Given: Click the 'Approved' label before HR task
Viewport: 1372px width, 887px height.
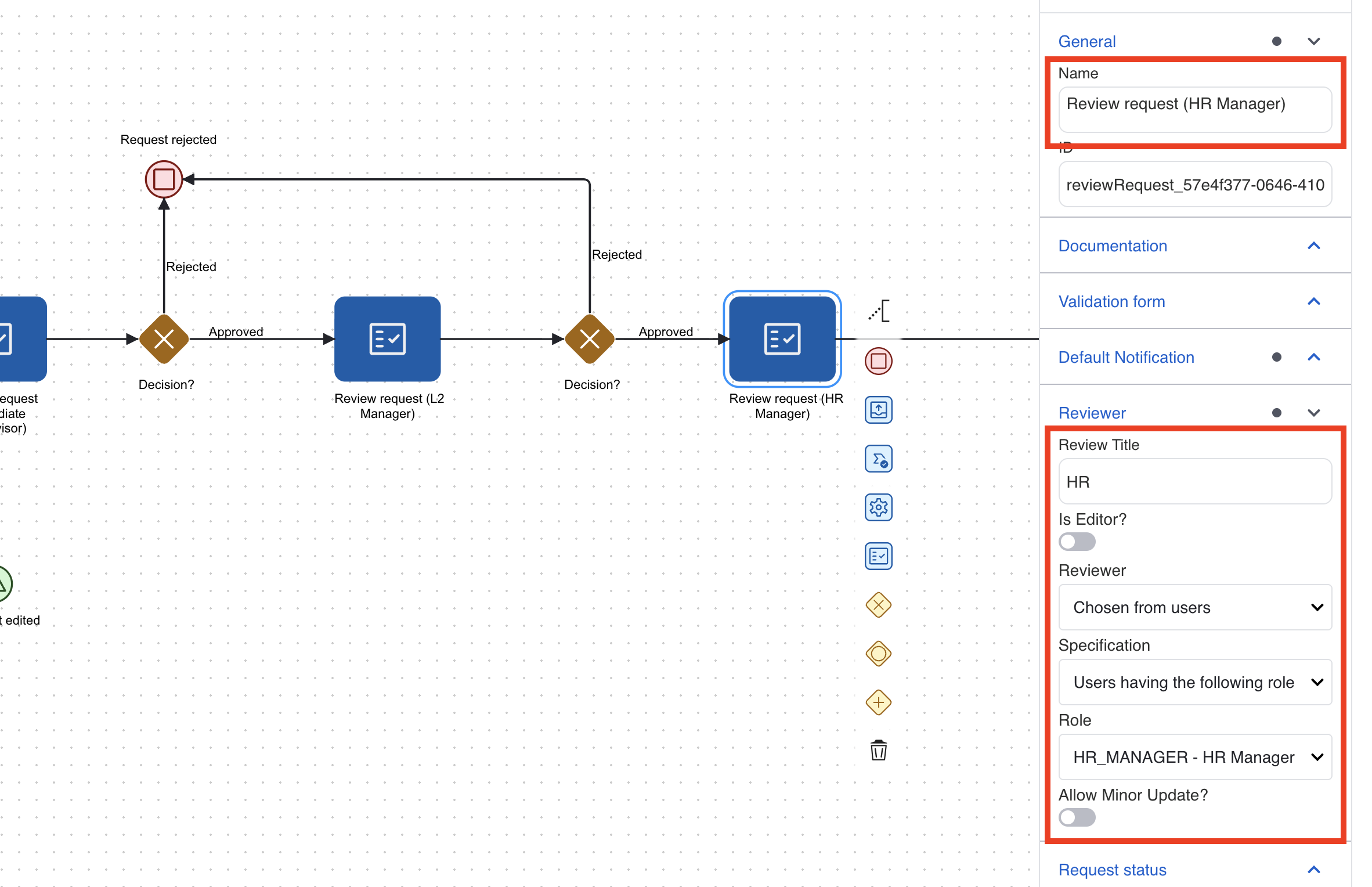Looking at the screenshot, I should tap(666, 331).
